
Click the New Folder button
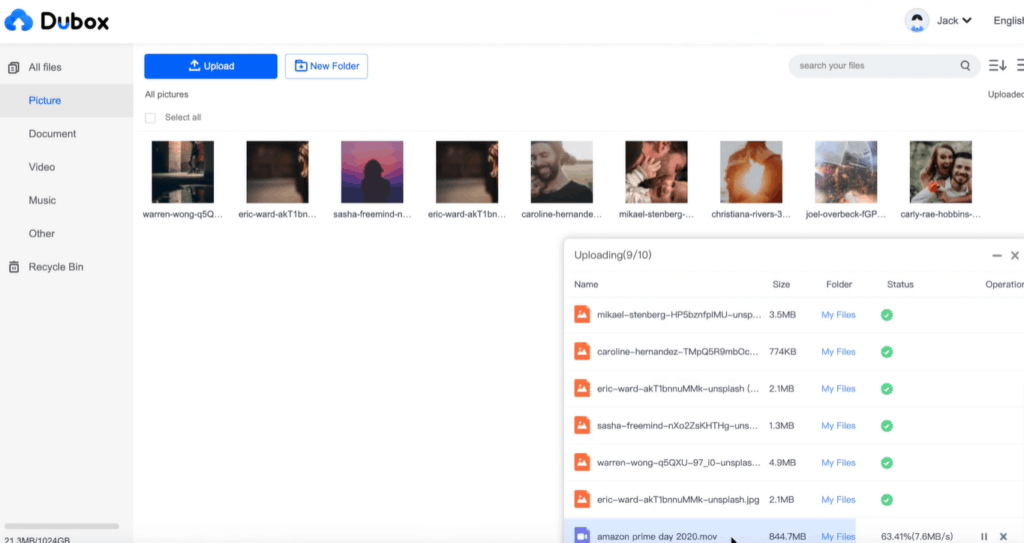coord(326,66)
